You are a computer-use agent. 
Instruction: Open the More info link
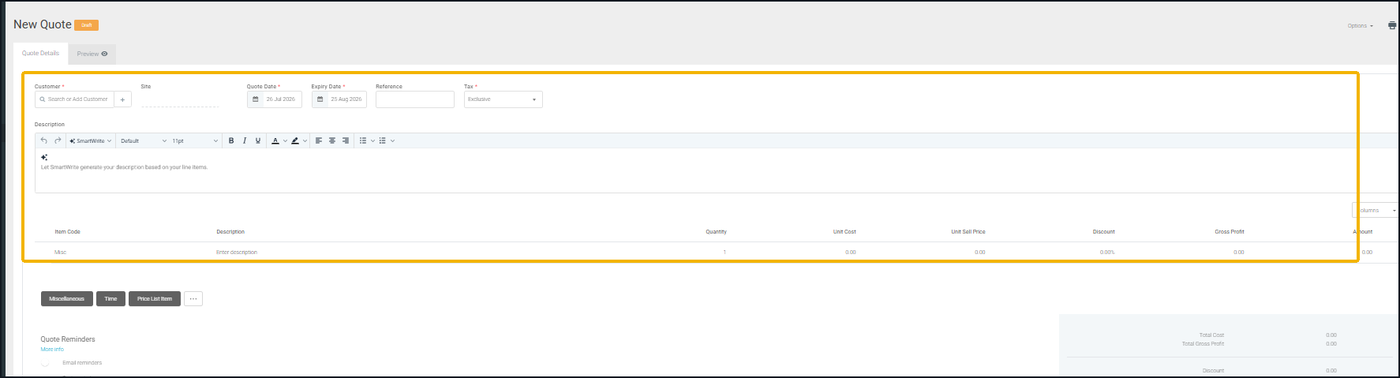52,349
